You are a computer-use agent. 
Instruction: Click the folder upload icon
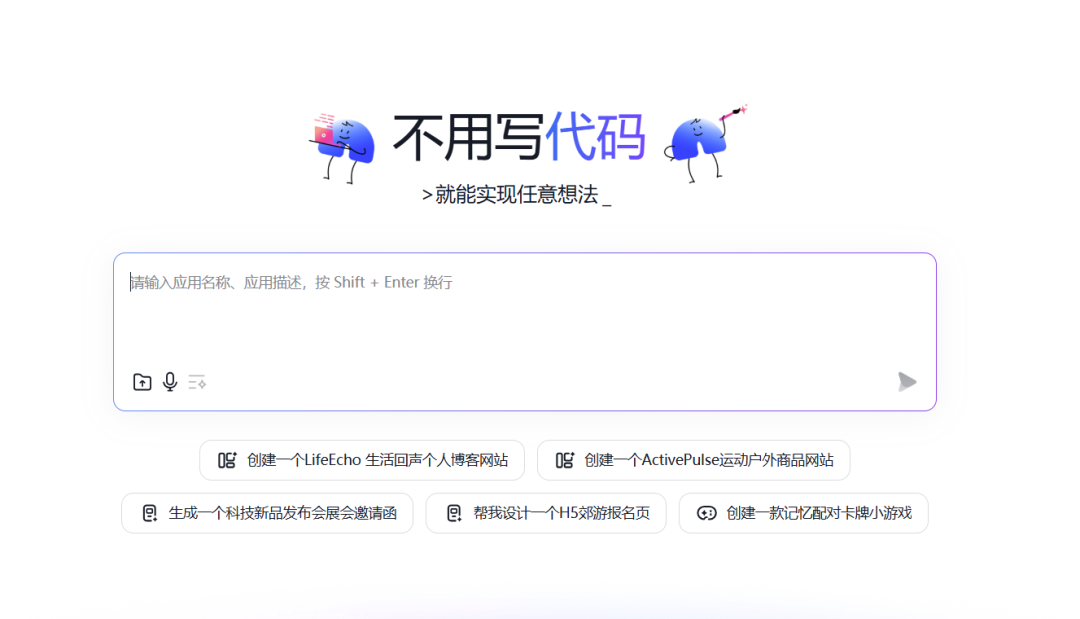click(141, 382)
